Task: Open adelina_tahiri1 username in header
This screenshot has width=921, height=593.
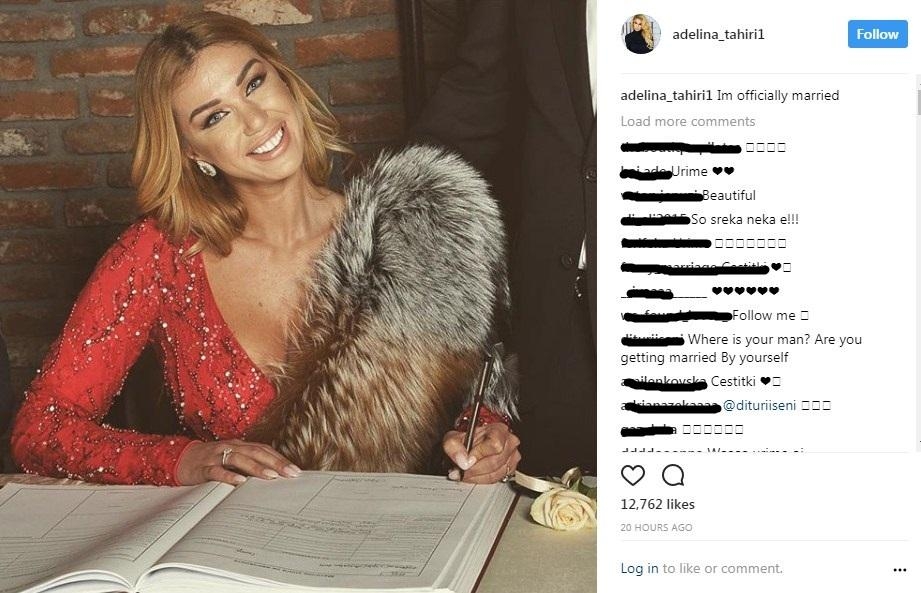Action: (x=718, y=35)
